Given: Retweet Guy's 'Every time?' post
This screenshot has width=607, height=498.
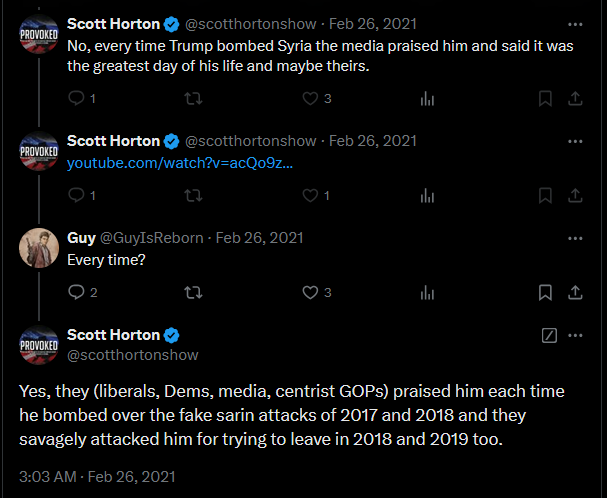Looking at the screenshot, I should click(x=193, y=292).
